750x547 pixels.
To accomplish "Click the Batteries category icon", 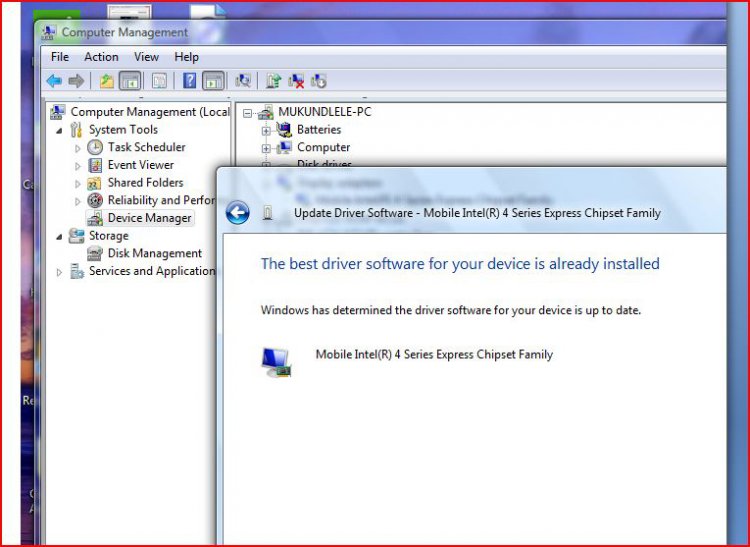I will point(284,130).
